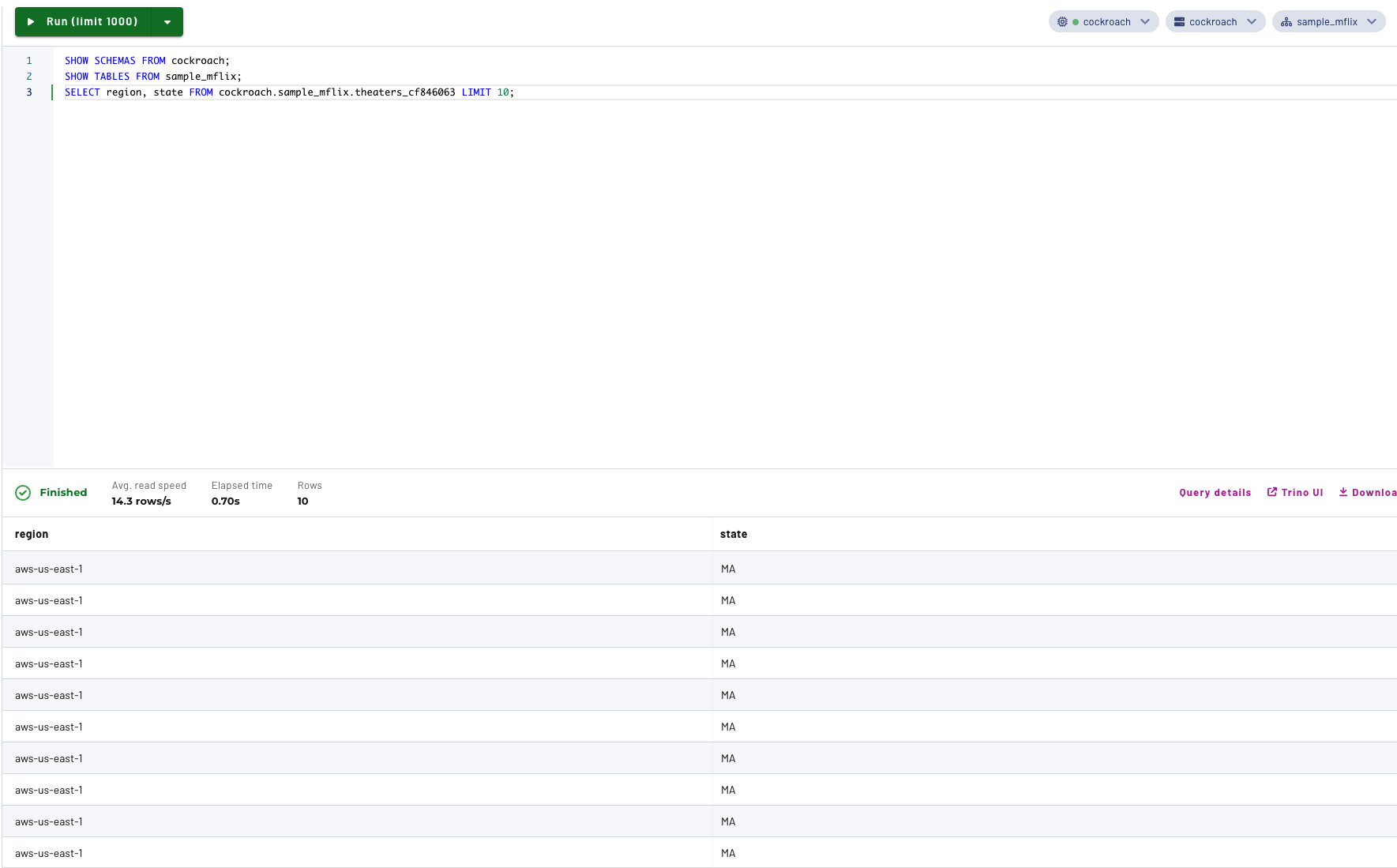
Task: Select the state column header
Action: click(733, 535)
